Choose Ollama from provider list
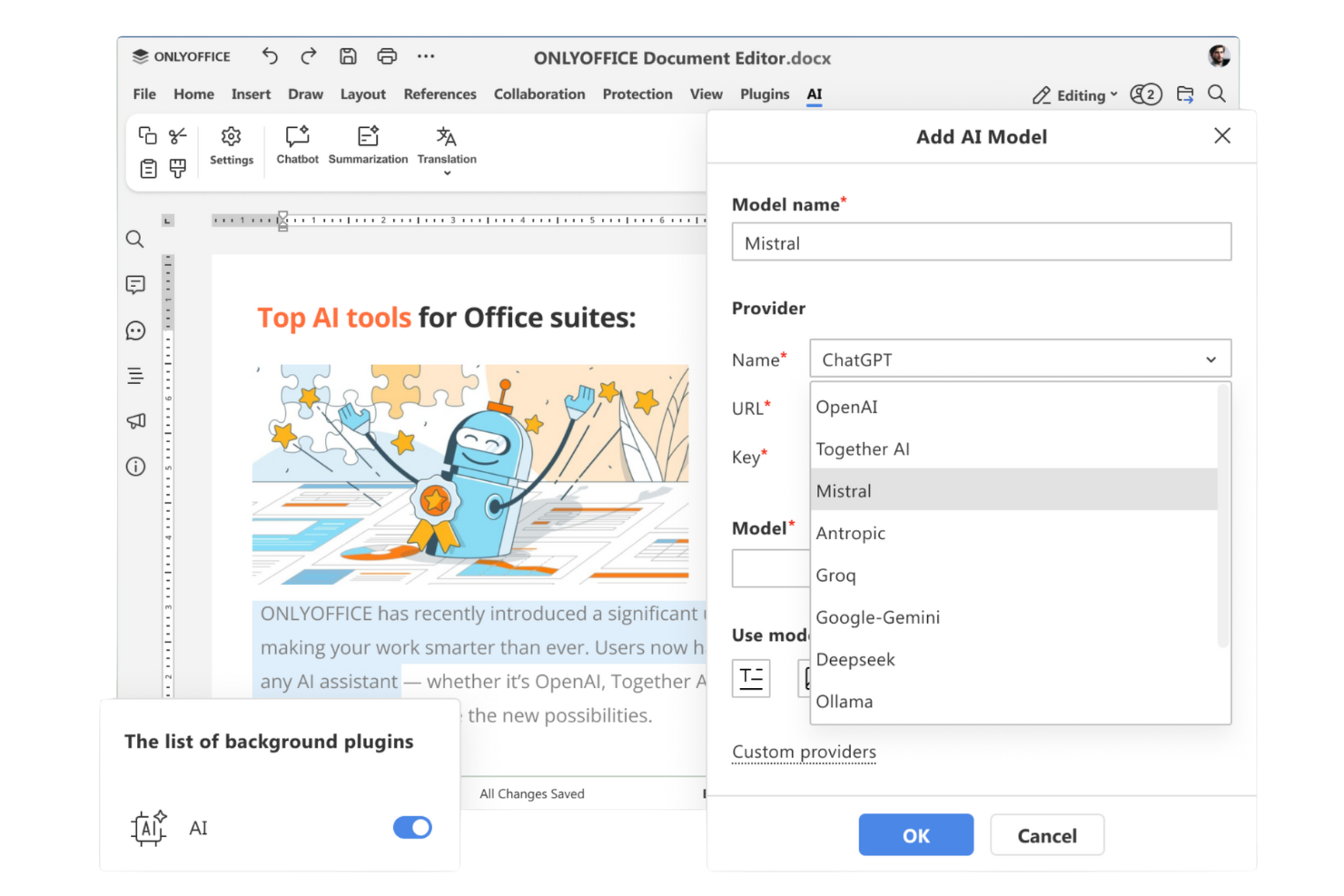This screenshot has width=1344, height=896. 1013,701
